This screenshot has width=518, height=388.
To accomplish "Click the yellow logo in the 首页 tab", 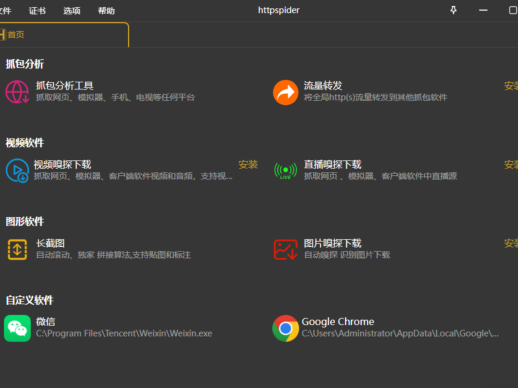I will coord(3,35).
